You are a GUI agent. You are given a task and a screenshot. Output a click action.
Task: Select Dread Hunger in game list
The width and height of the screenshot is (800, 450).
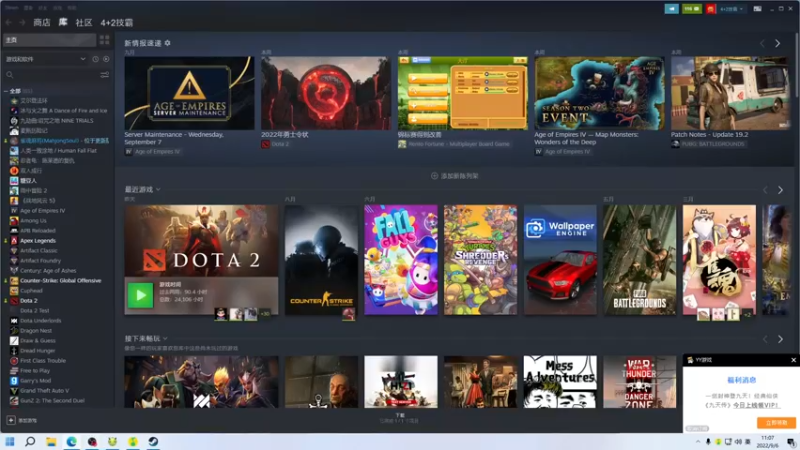(x=38, y=351)
